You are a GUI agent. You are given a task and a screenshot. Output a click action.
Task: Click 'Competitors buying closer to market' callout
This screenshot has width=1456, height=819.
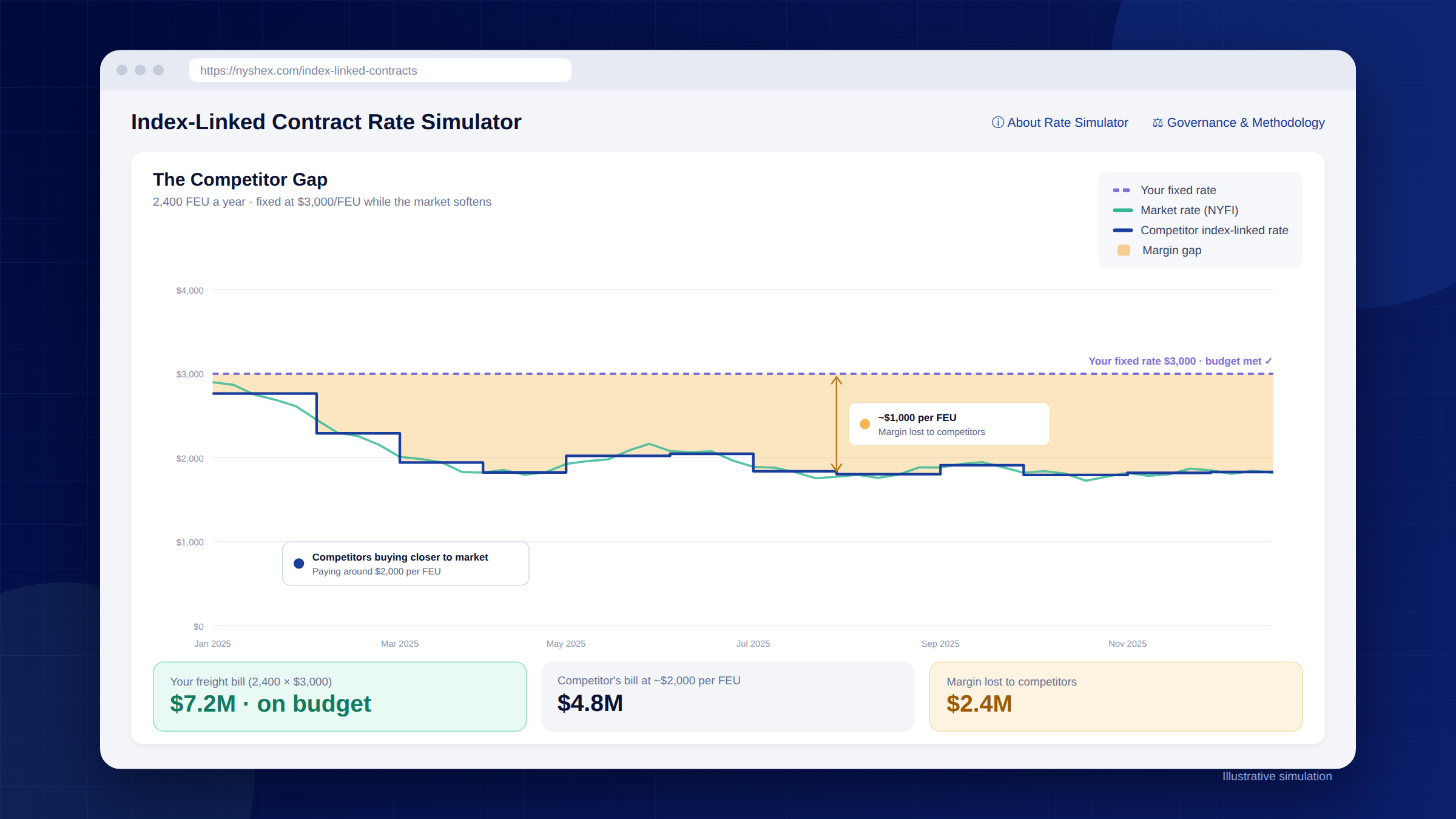(x=405, y=564)
